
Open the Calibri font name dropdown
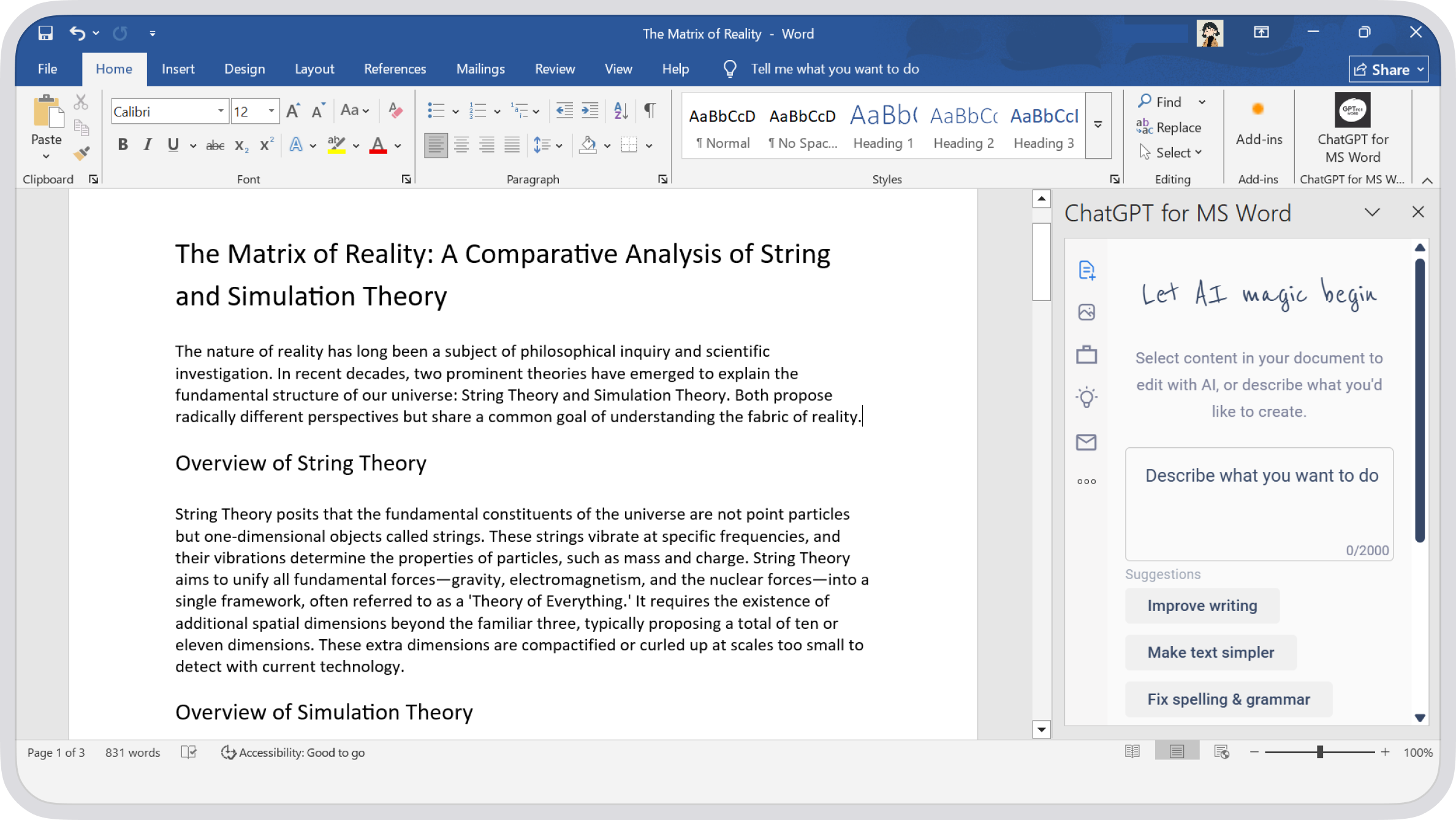click(221, 111)
